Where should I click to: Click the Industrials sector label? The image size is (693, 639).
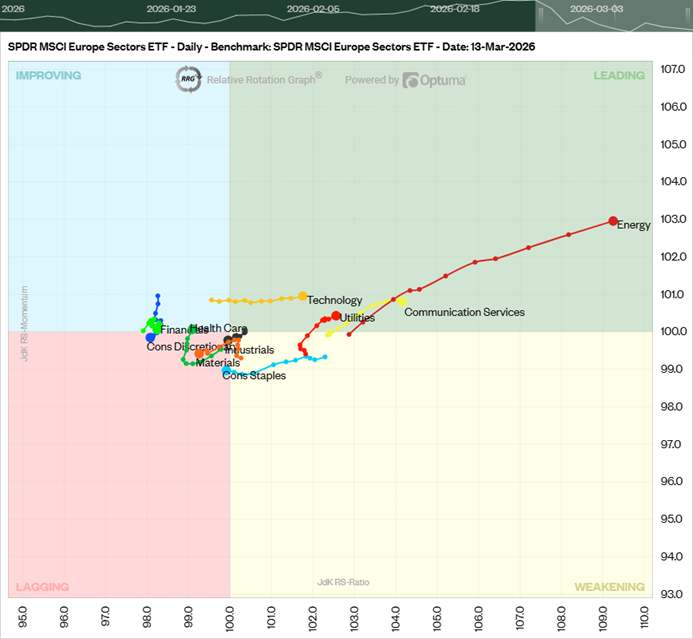coord(249,350)
